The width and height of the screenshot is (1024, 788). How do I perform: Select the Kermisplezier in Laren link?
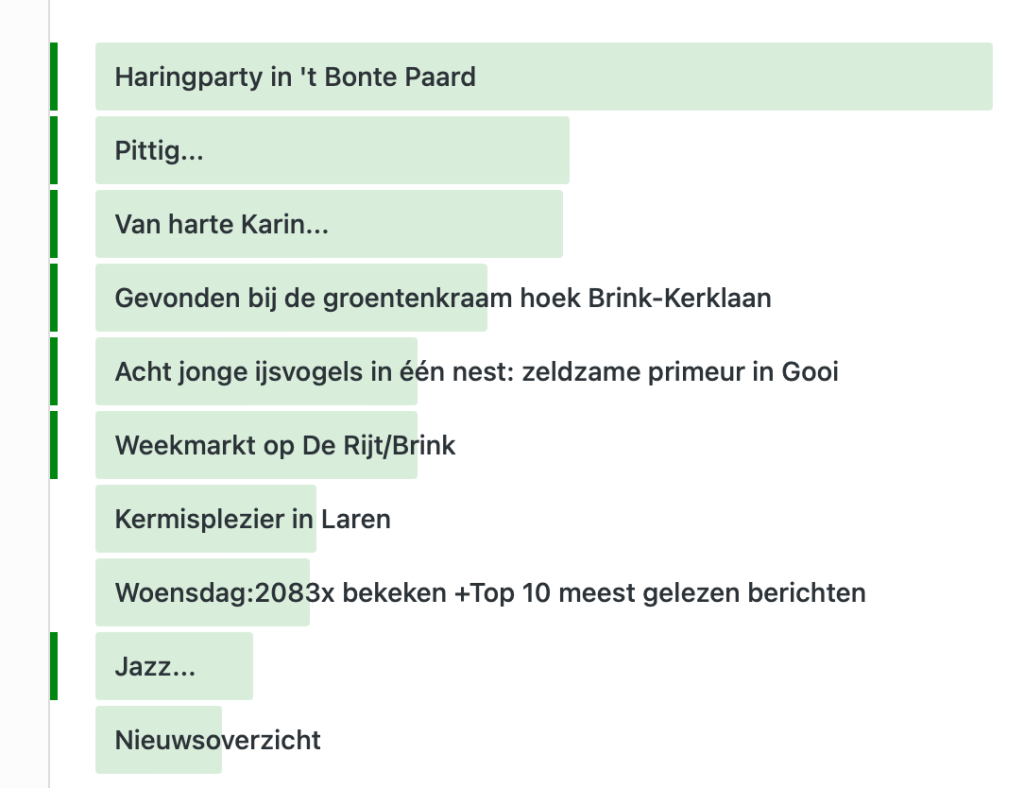pyautogui.click(x=252, y=520)
